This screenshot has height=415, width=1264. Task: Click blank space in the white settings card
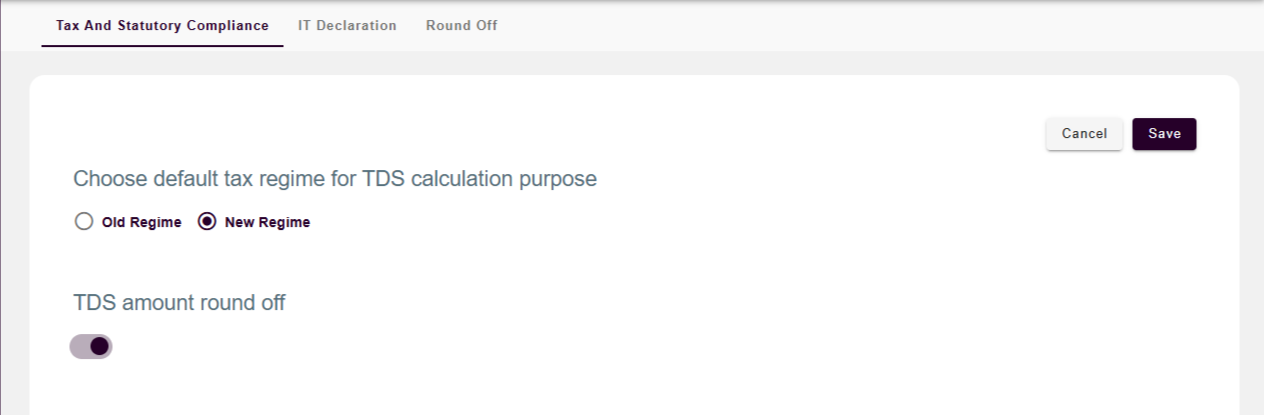click(700, 300)
